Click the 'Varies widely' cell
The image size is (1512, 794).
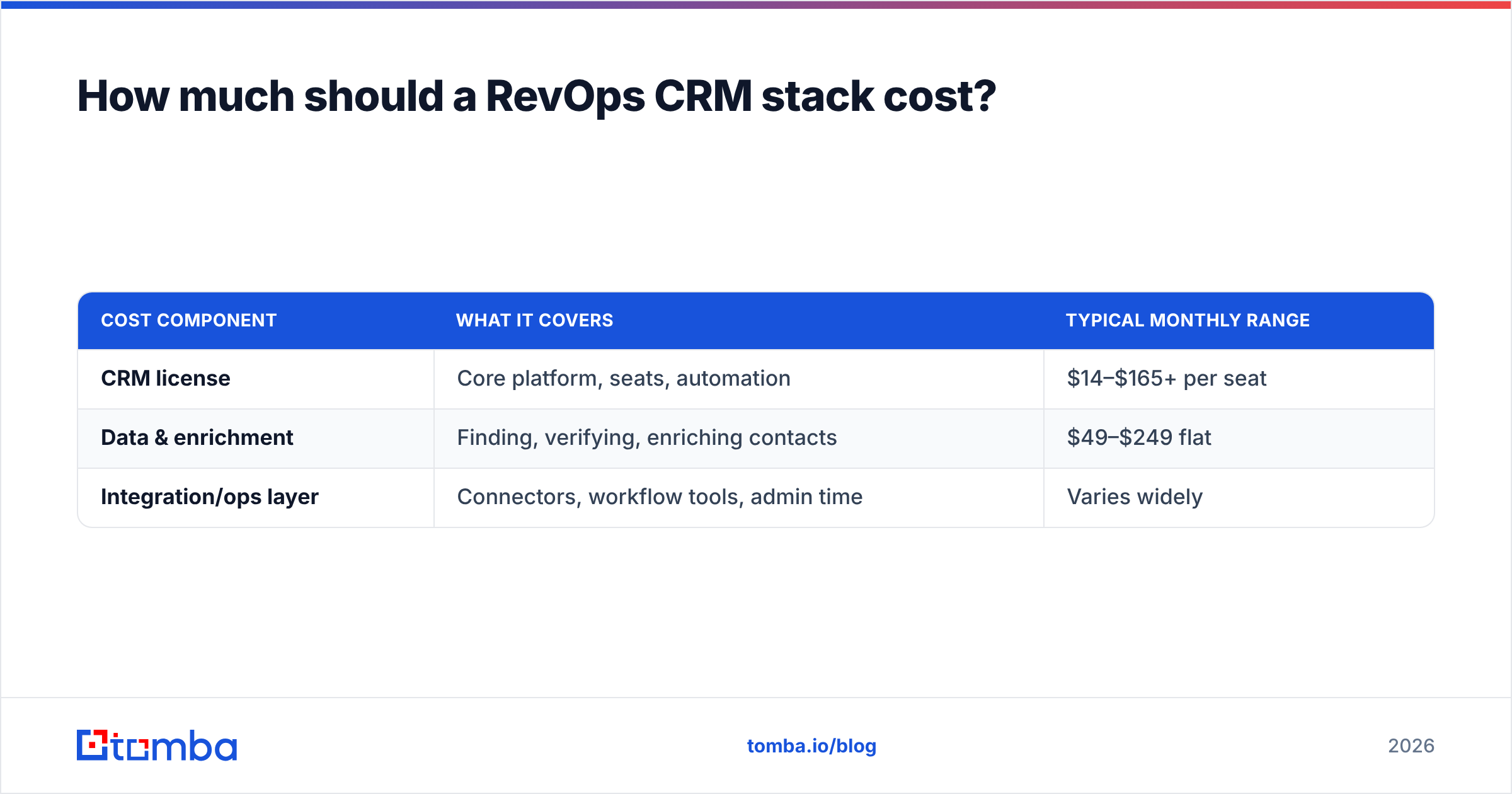coord(1239,497)
